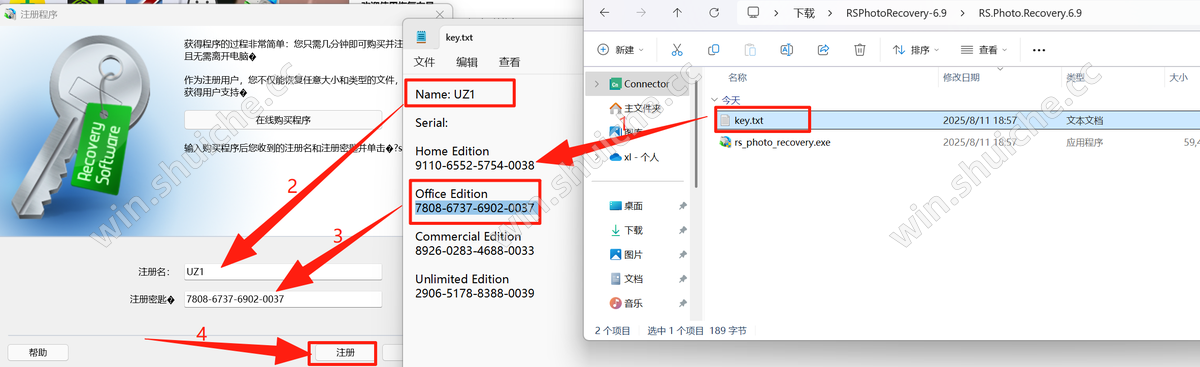Click the key.txt file icon in file list
Viewport: 1200px width, 367px height.
point(724,120)
